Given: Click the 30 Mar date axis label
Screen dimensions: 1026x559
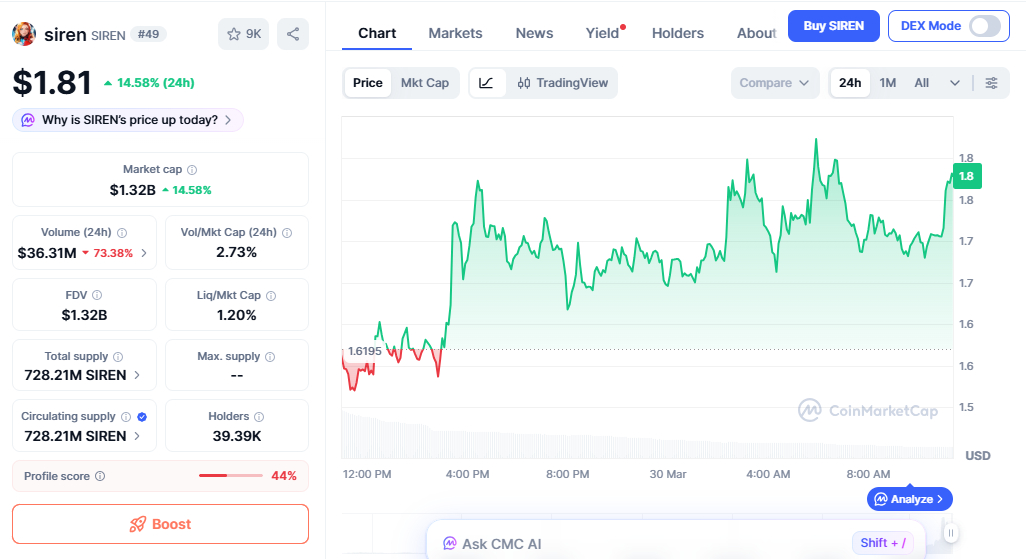Looking at the screenshot, I should click(667, 474).
